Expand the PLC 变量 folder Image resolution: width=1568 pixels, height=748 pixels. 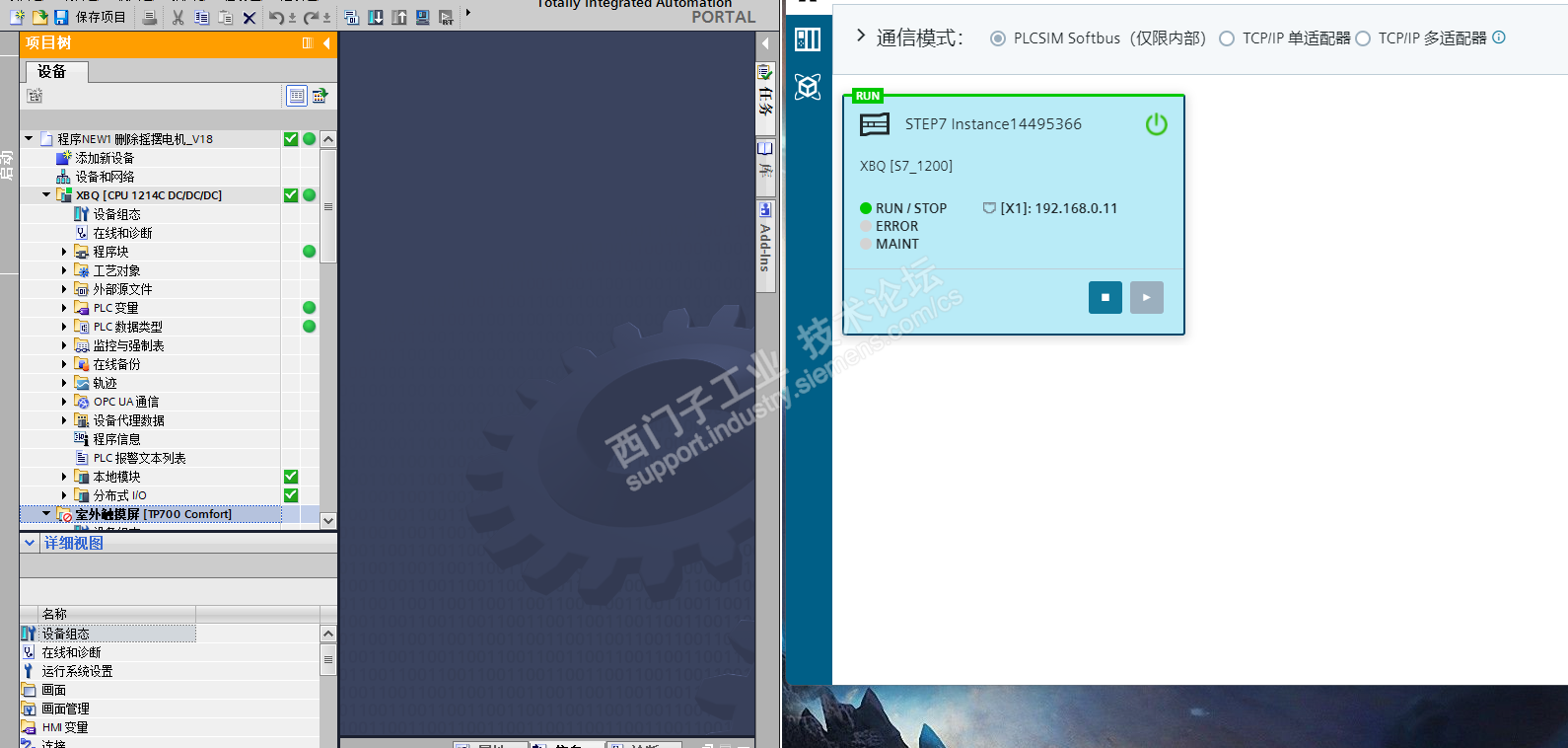(x=64, y=308)
